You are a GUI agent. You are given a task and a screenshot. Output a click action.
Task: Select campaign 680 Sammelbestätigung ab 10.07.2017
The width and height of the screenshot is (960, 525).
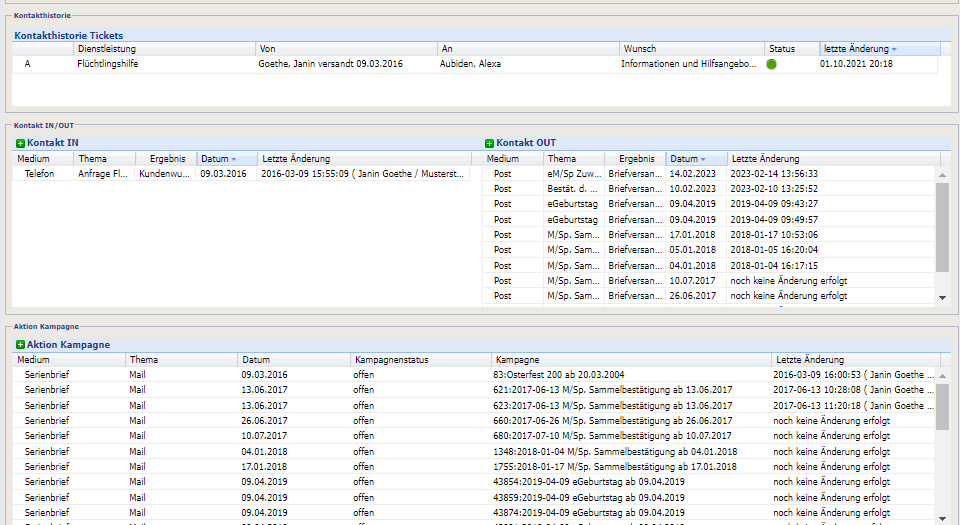[x=612, y=436]
